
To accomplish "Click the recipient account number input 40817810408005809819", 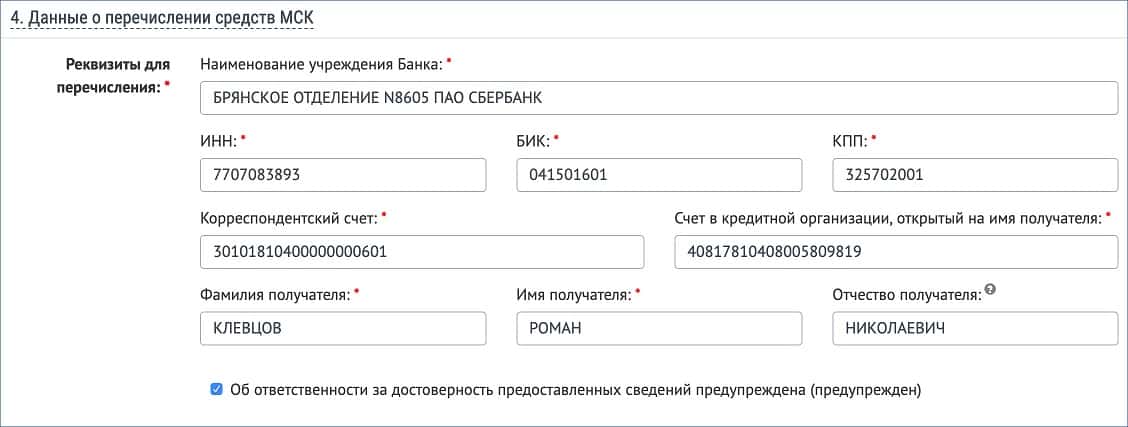I will [896, 252].
